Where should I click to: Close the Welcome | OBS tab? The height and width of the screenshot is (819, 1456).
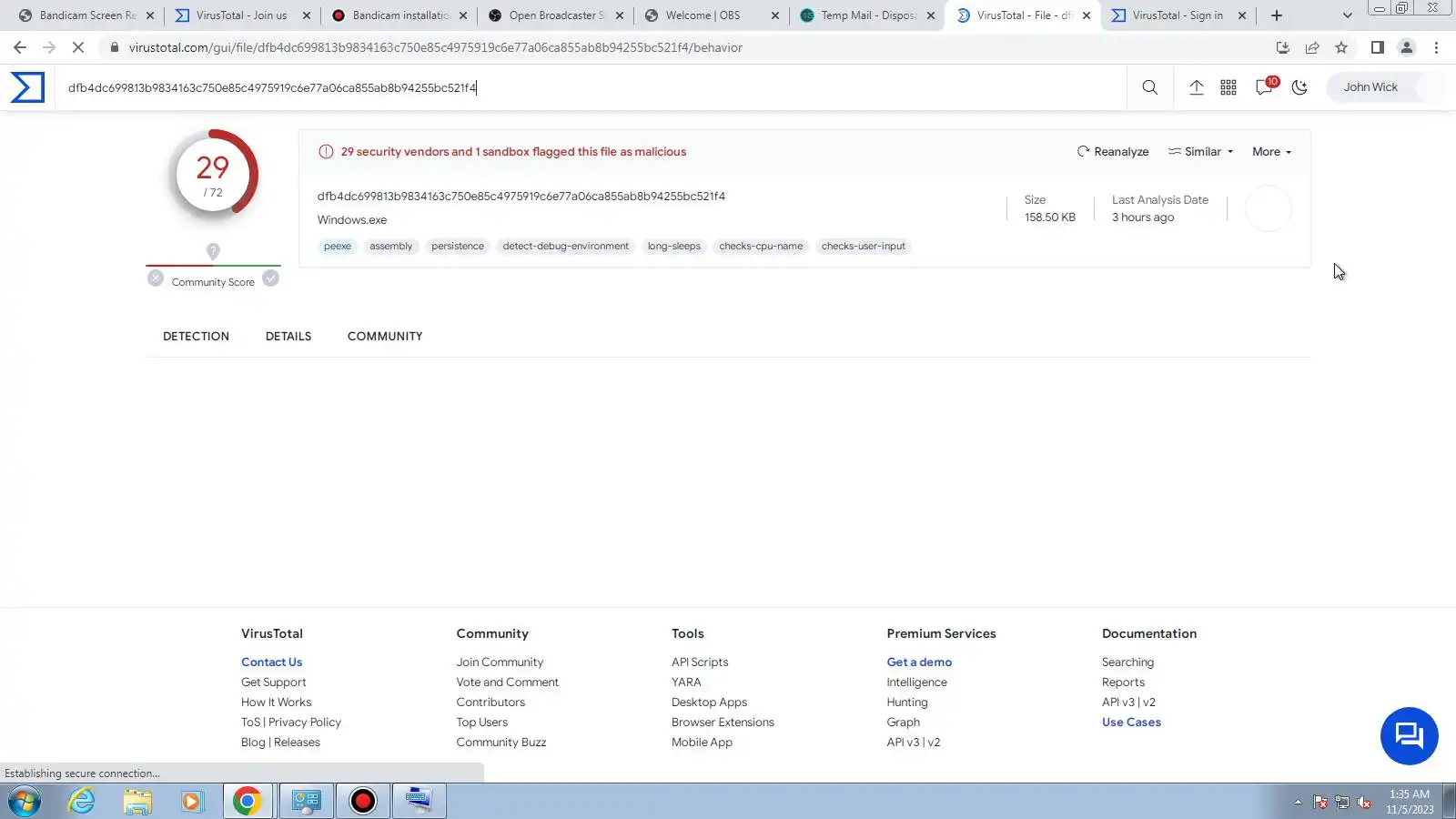(x=775, y=15)
